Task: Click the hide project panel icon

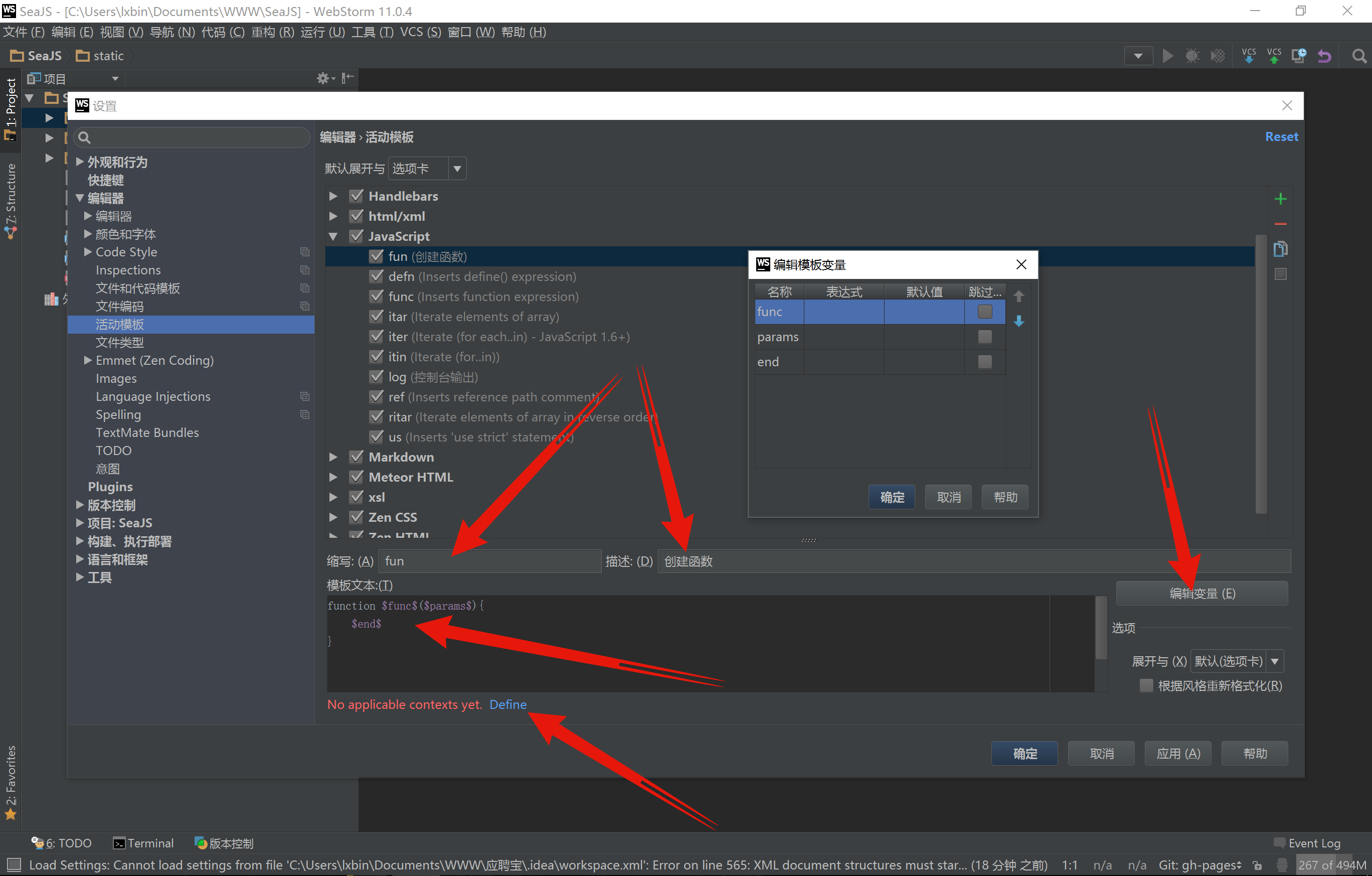Action: point(348,78)
